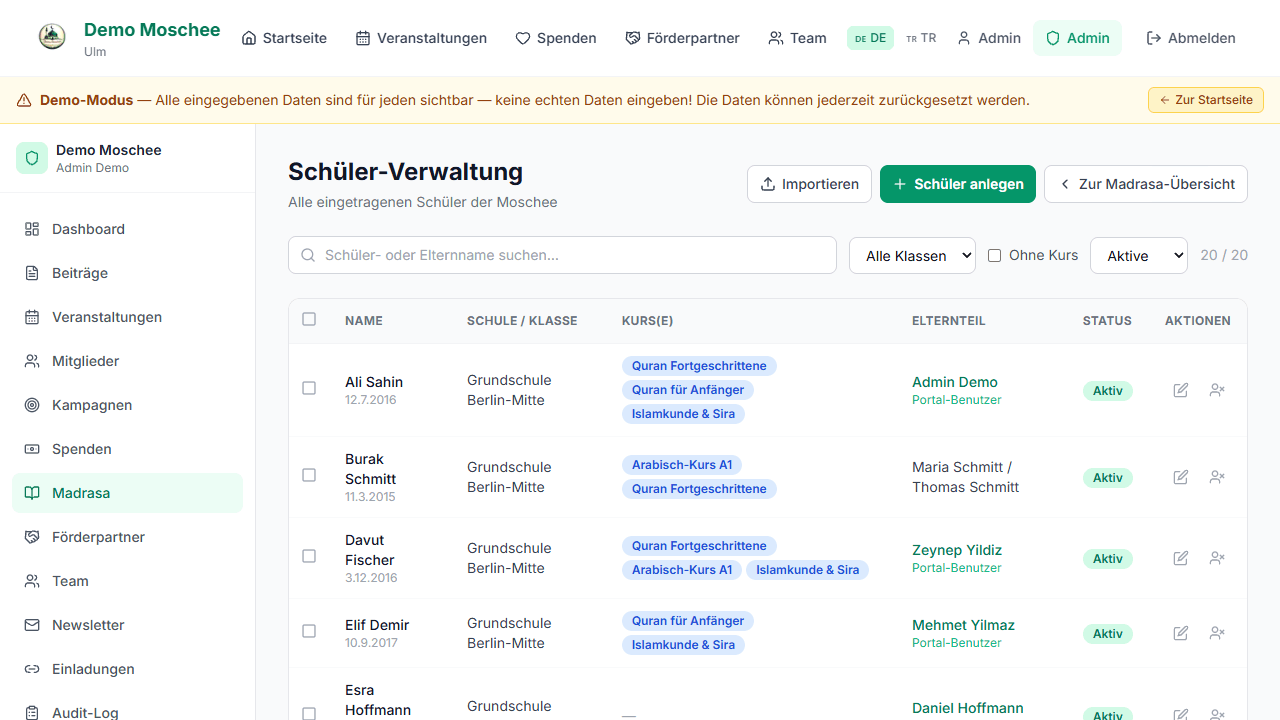The height and width of the screenshot is (720, 1280).
Task: Deactivate Davut Fischer user-x icon
Action: coord(1217,558)
